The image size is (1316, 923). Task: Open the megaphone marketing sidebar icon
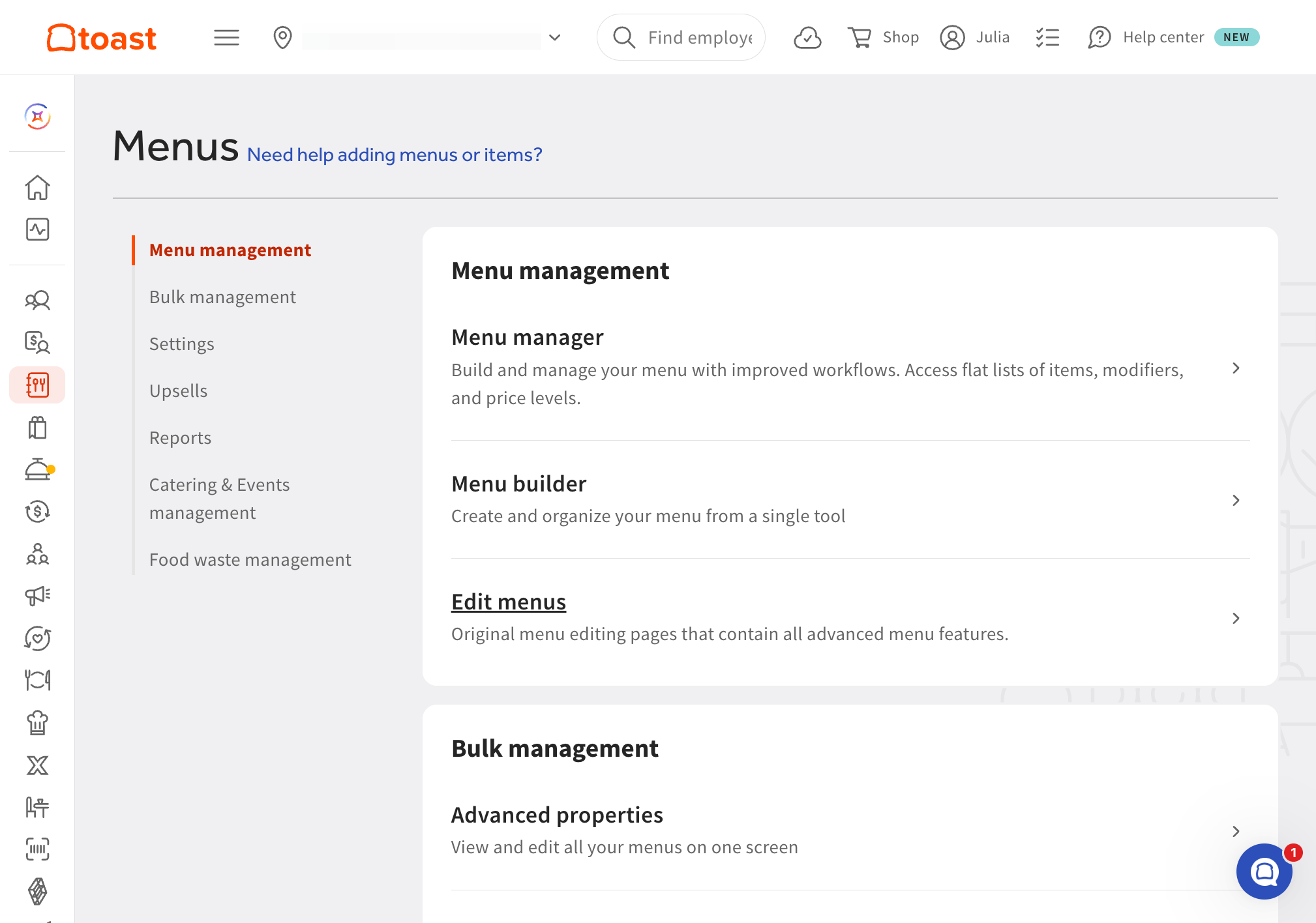tap(38, 596)
